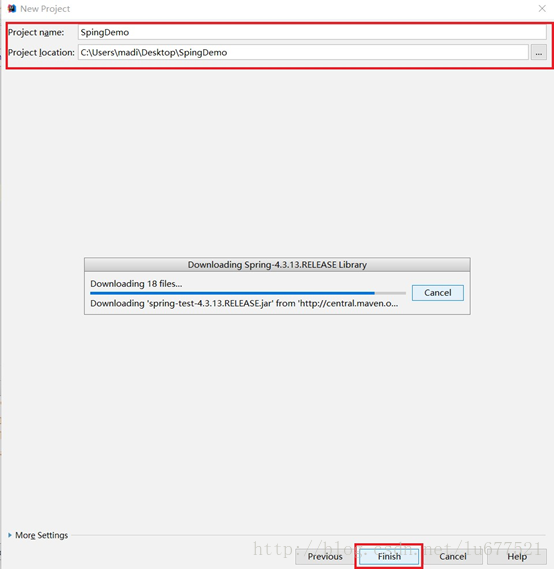This screenshot has height=569, width=554.
Task: Click the 'Project name:' label
Action: pos(36,32)
